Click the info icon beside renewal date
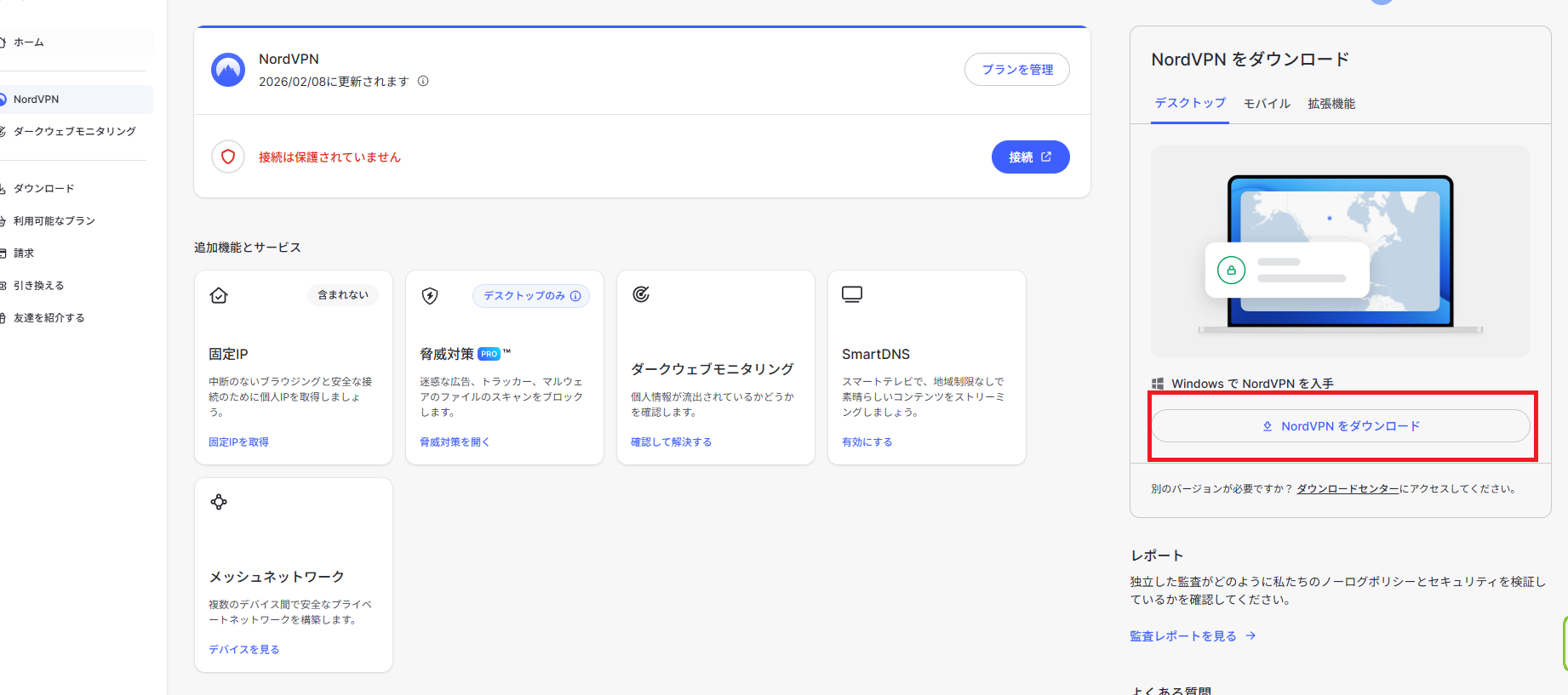 tap(423, 82)
